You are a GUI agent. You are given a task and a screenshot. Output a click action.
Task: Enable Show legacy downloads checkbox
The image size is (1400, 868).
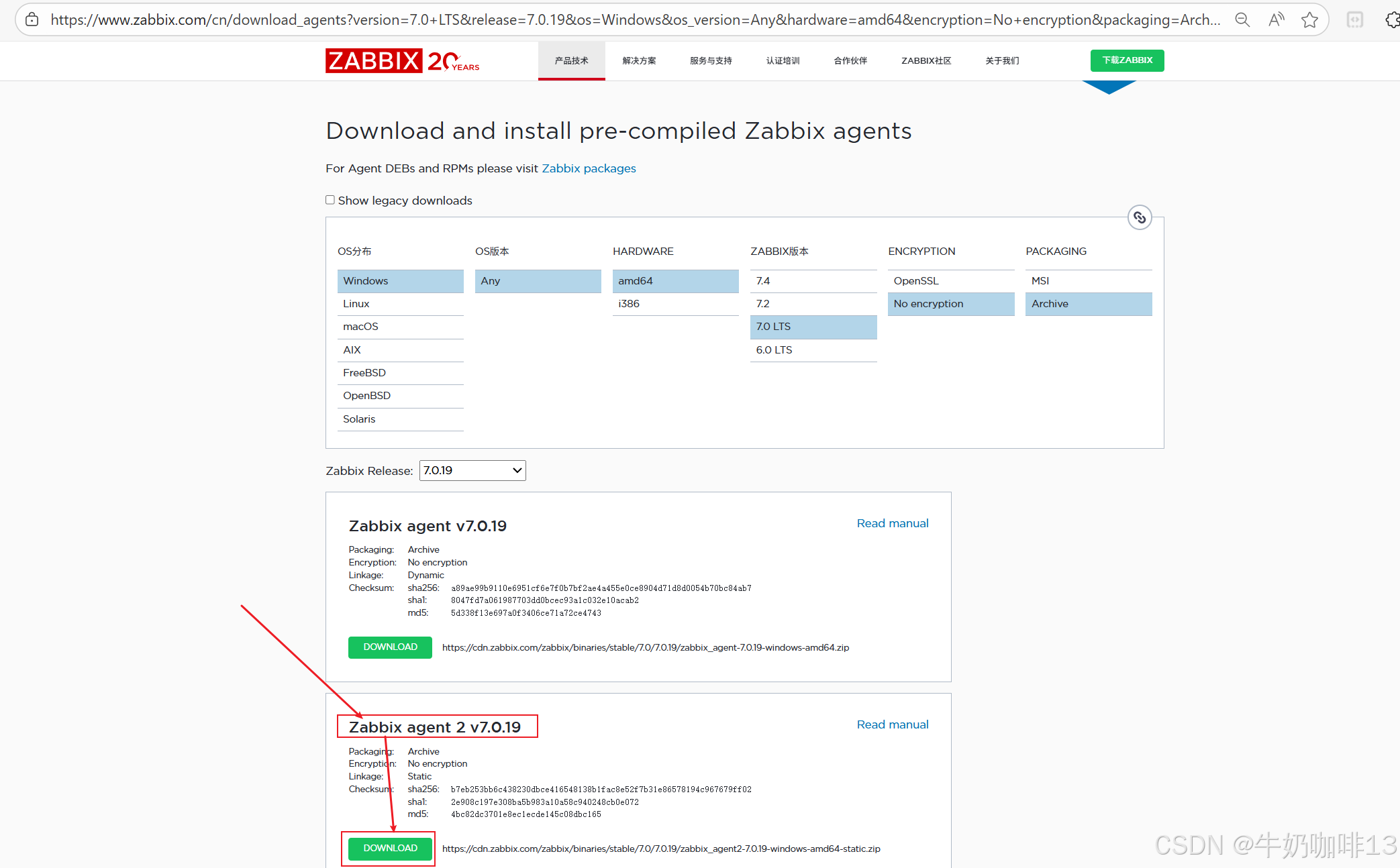(330, 200)
